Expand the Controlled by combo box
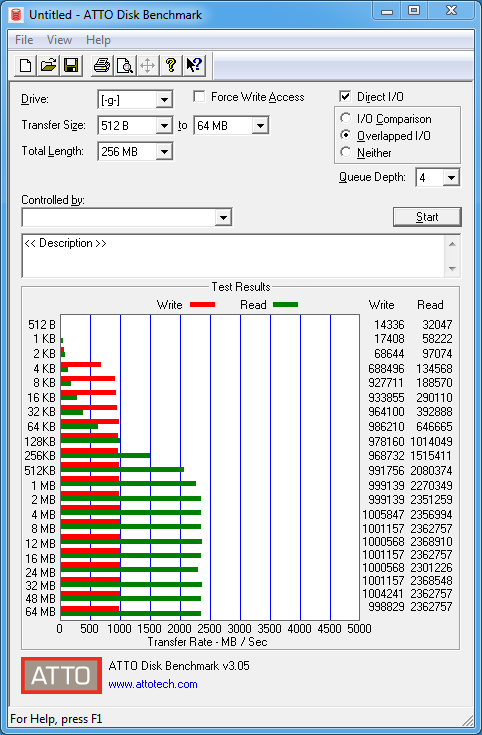 (x=127, y=218)
